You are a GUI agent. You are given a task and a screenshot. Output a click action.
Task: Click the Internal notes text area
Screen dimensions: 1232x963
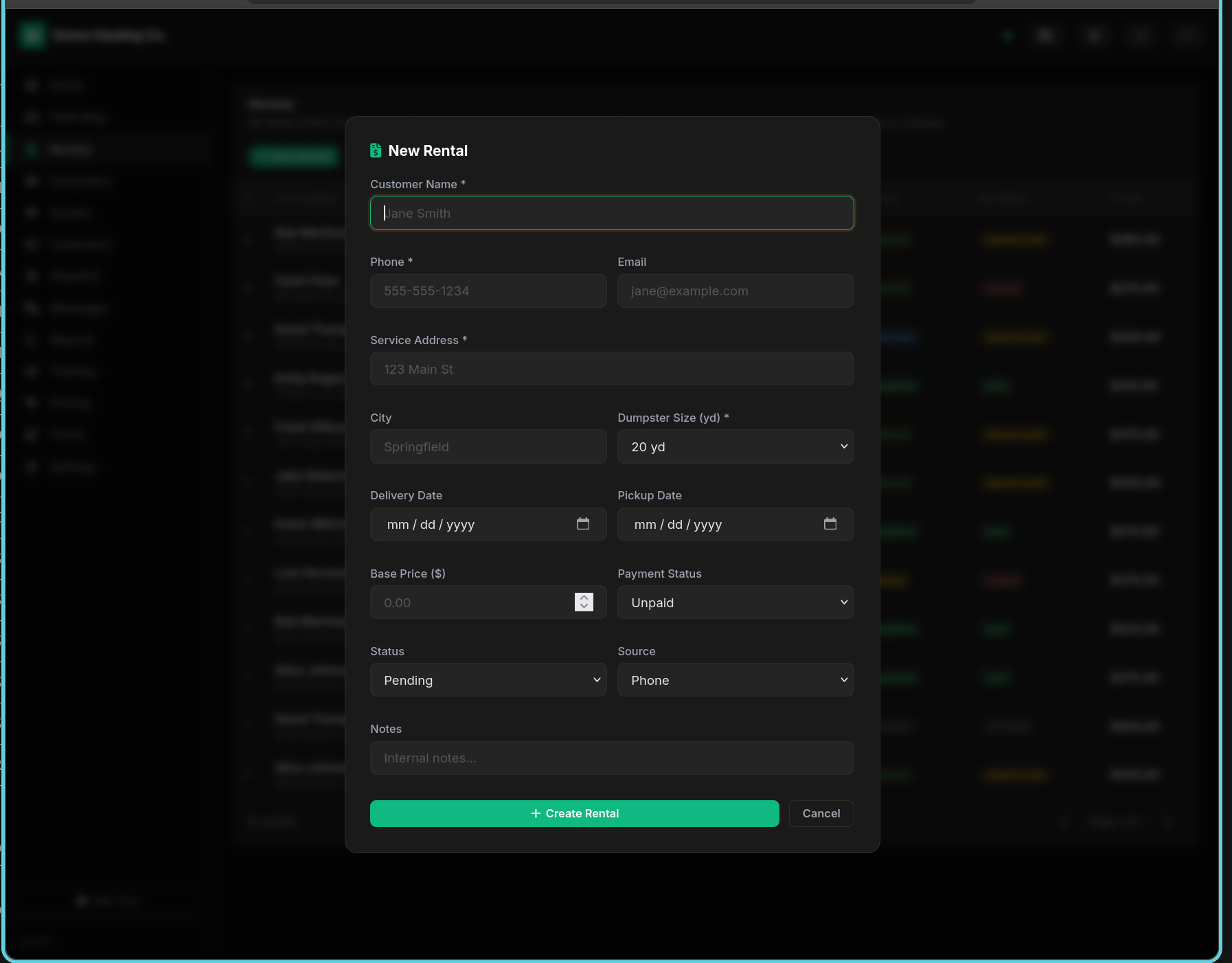(x=611, y=758)
